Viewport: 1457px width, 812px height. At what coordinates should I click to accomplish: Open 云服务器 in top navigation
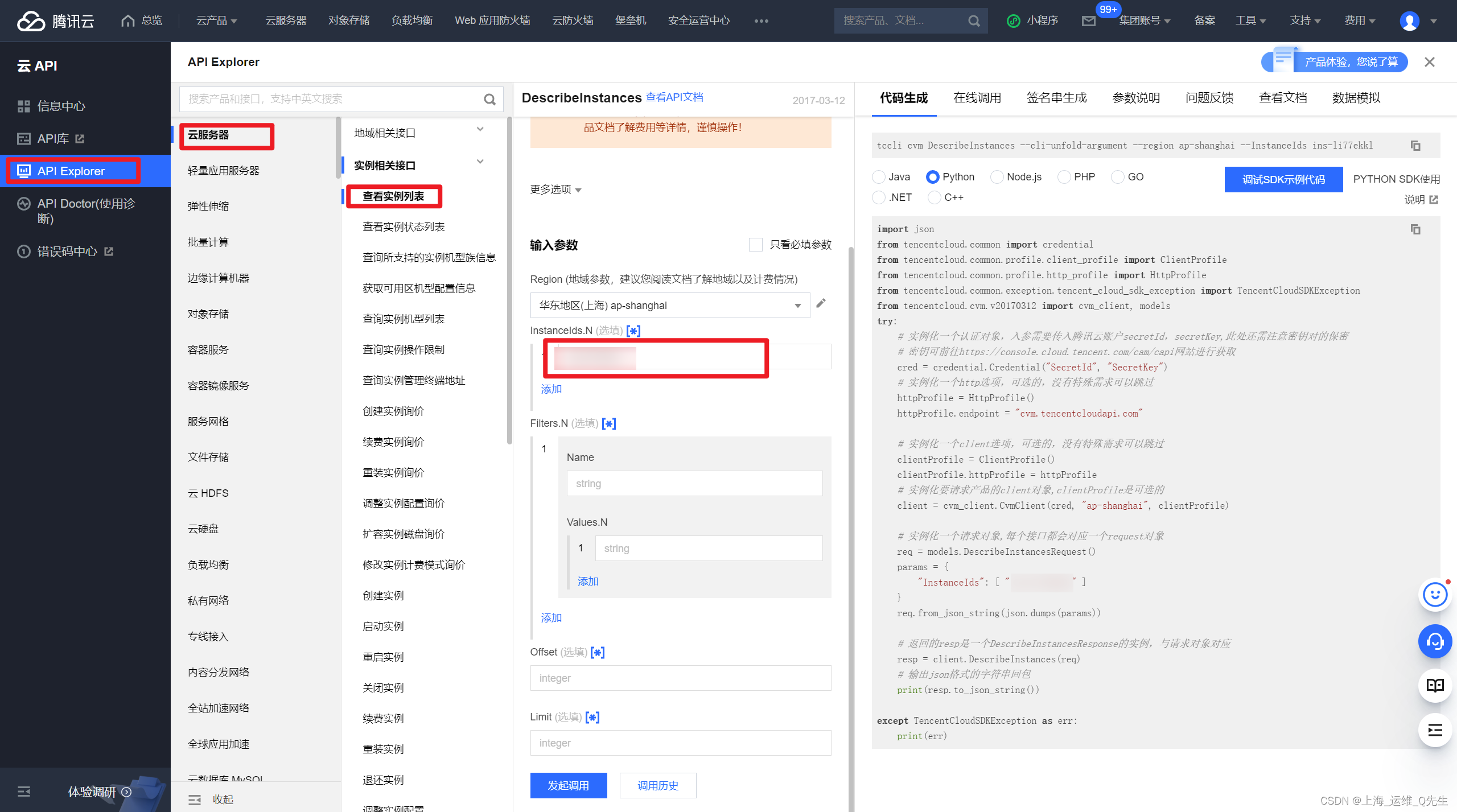(286, 20)
